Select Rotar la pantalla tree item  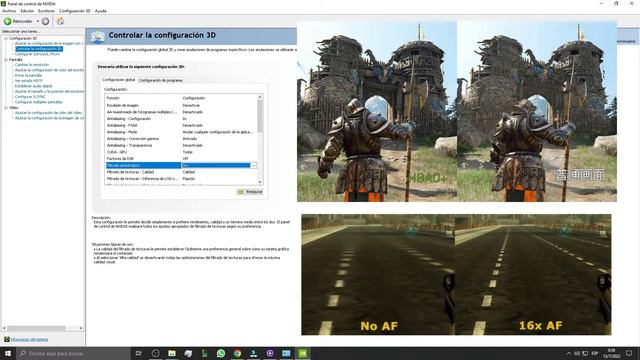coord(28,76)
